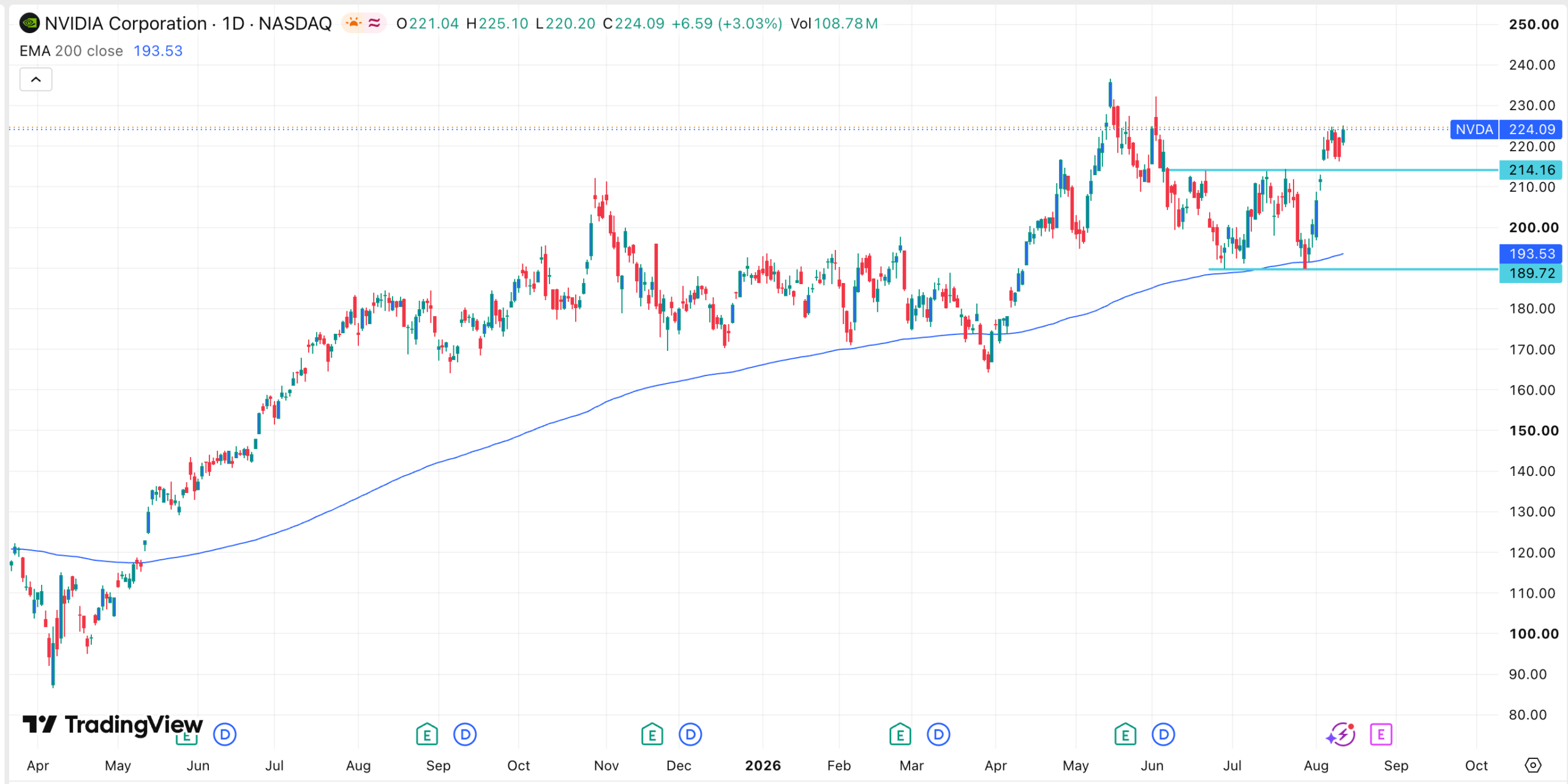Select the cyan 189.72 horizontal line label
This screenshot has height=784, width=1568.
click(1531, 273)
